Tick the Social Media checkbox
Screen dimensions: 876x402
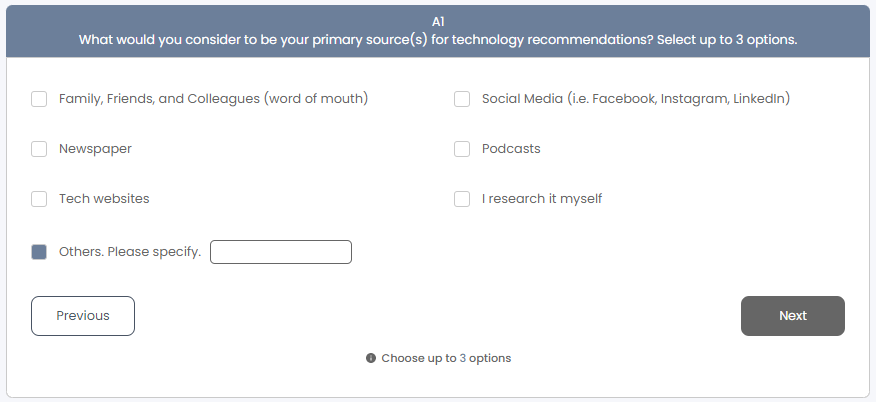(462, 99)
